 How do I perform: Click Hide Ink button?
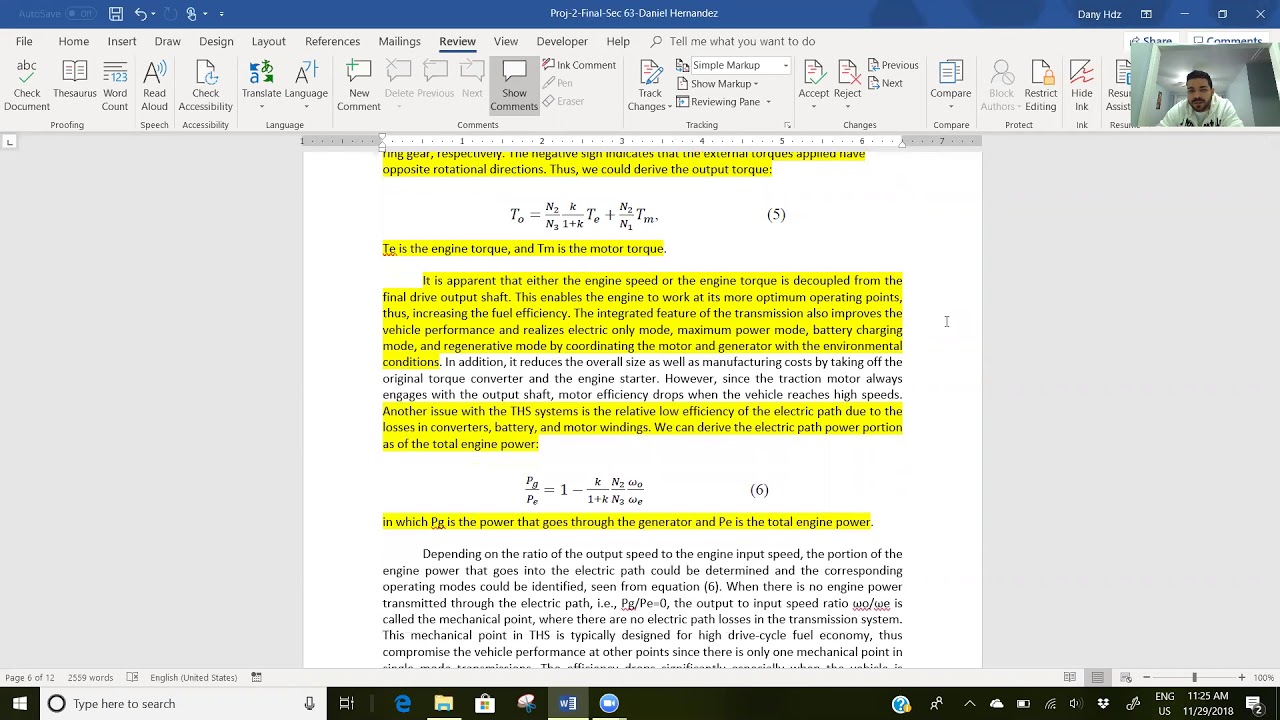[1082, 86]
